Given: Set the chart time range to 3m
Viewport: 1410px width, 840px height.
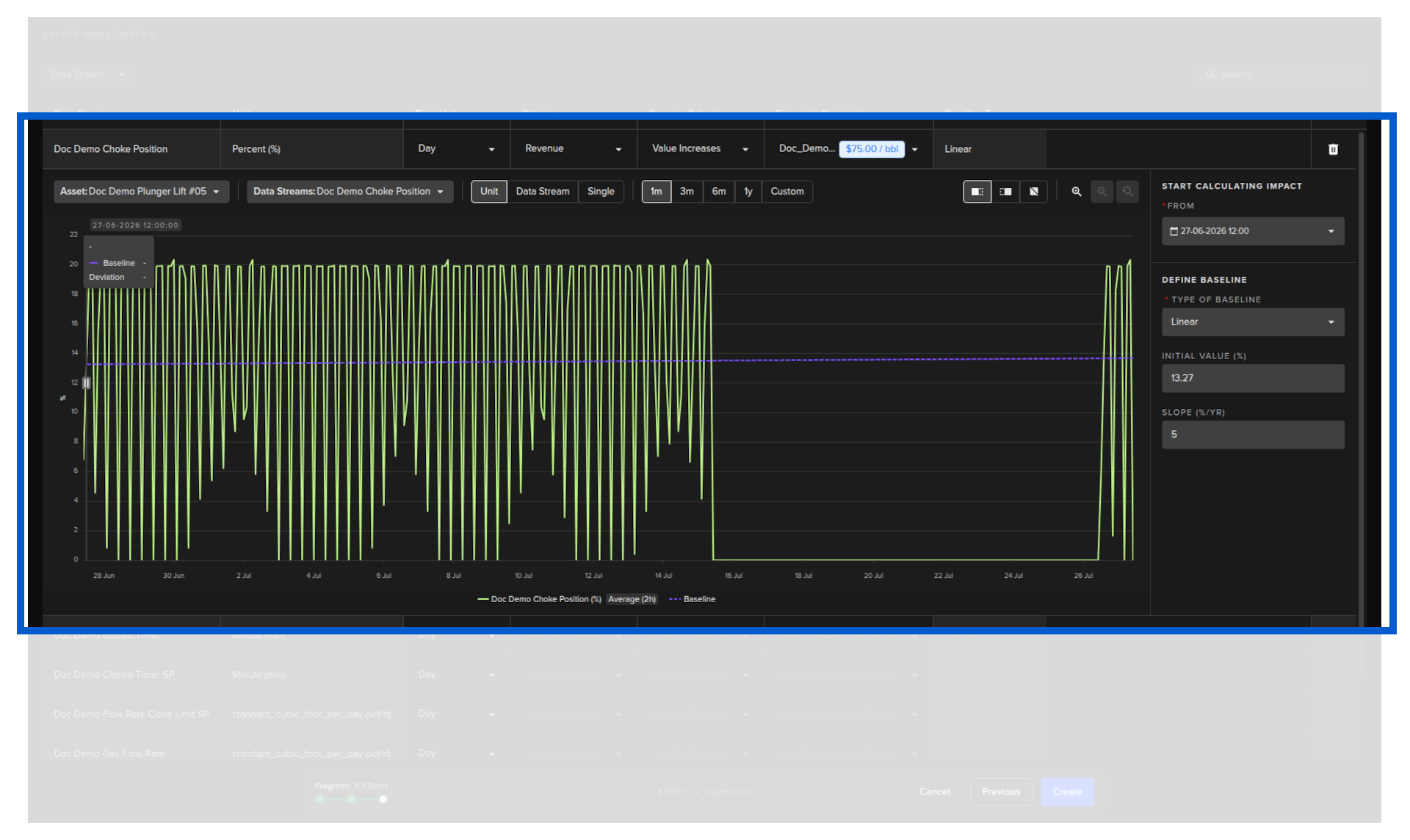Looking at the screenshot, I should pyautogui.click(x=687, y=192).
